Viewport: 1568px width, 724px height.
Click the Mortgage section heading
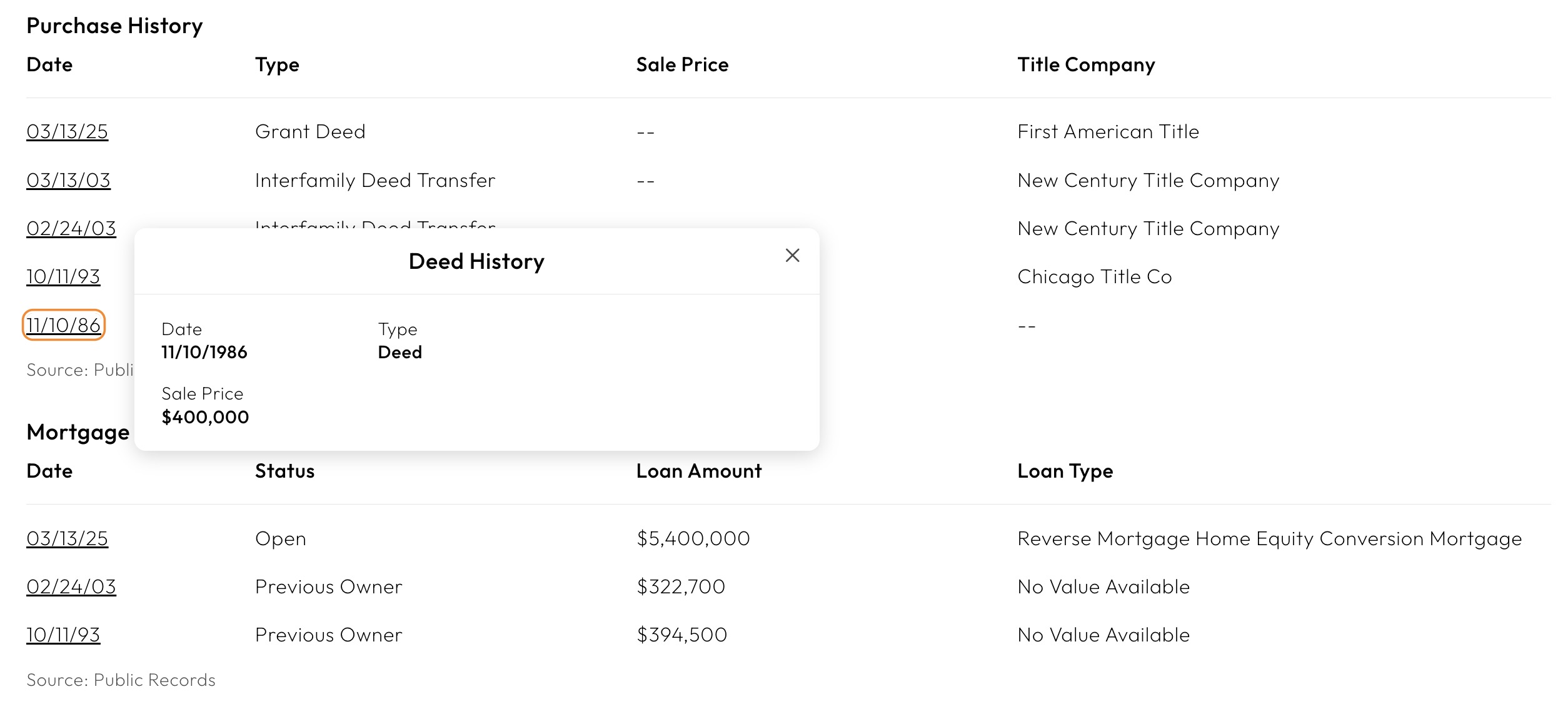click(77, 432)
